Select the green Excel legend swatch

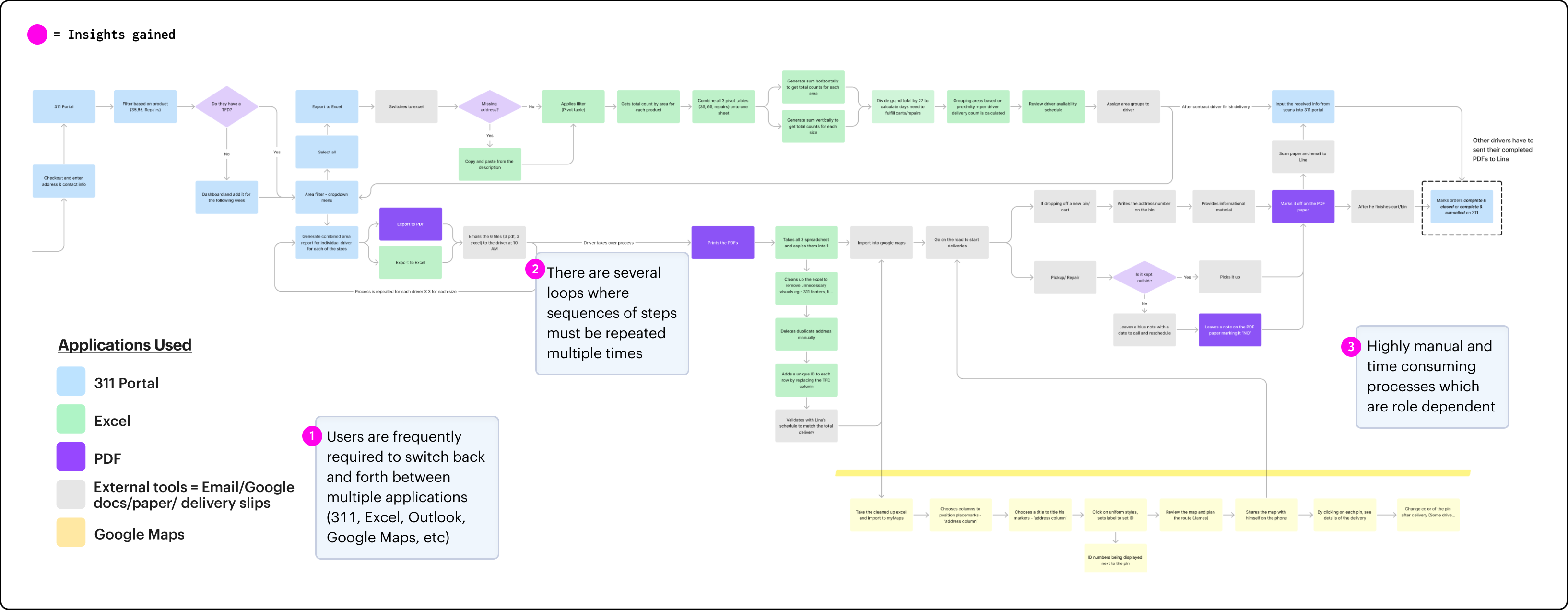[x=71, y=419]
